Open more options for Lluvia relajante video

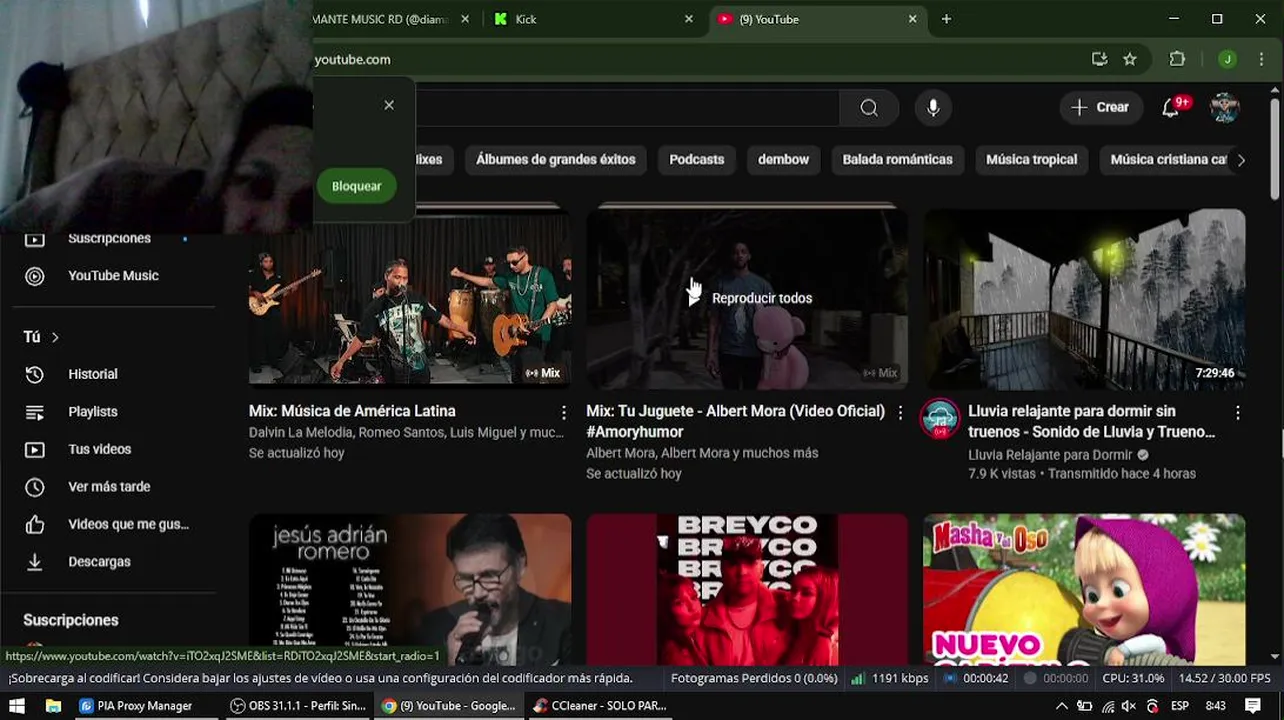pyautogui.click(x=1237, y=412)
